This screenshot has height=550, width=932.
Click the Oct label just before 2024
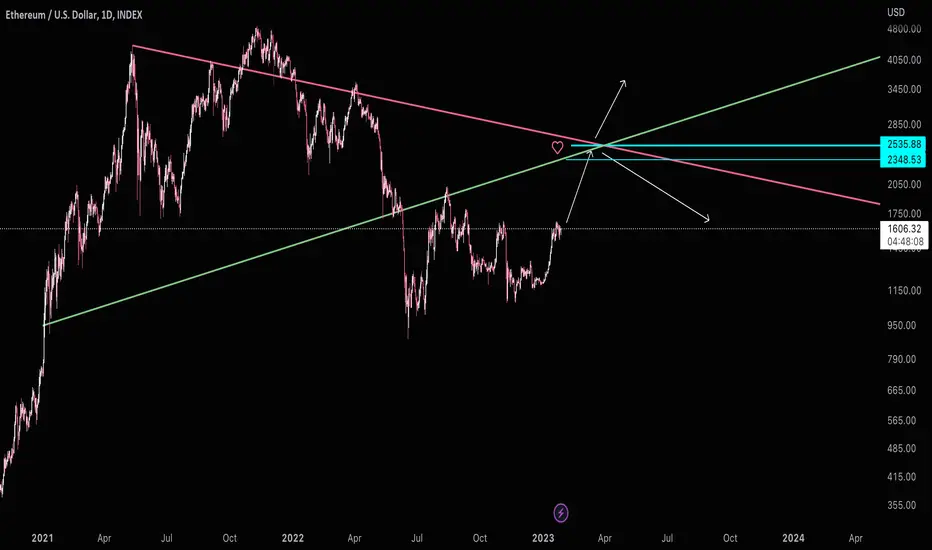click(730, 538)
